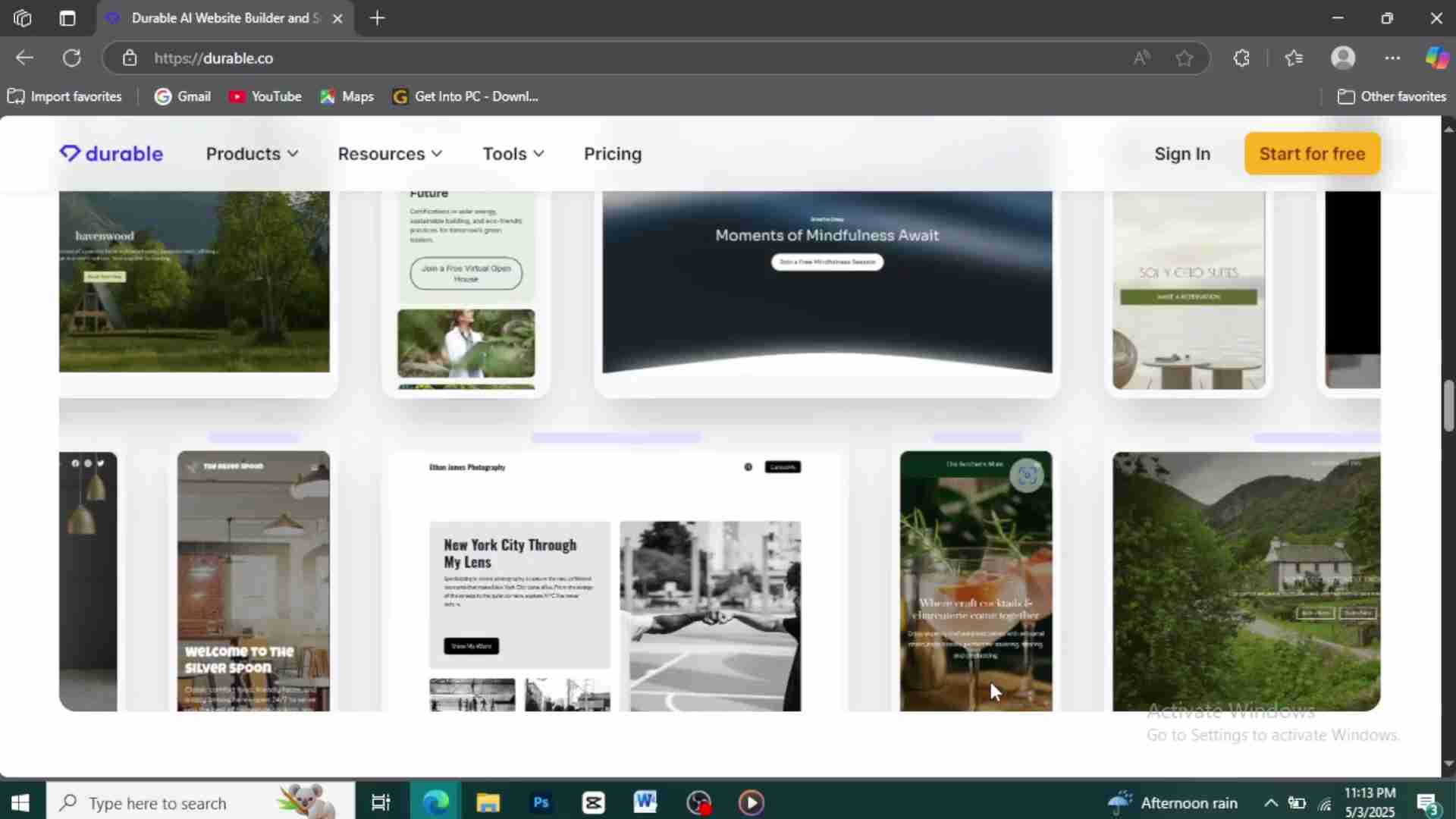The height and width of the screenshot is (819, 1456).
Task: Expand the Tools dropdown menu
Action: (513, 154)
